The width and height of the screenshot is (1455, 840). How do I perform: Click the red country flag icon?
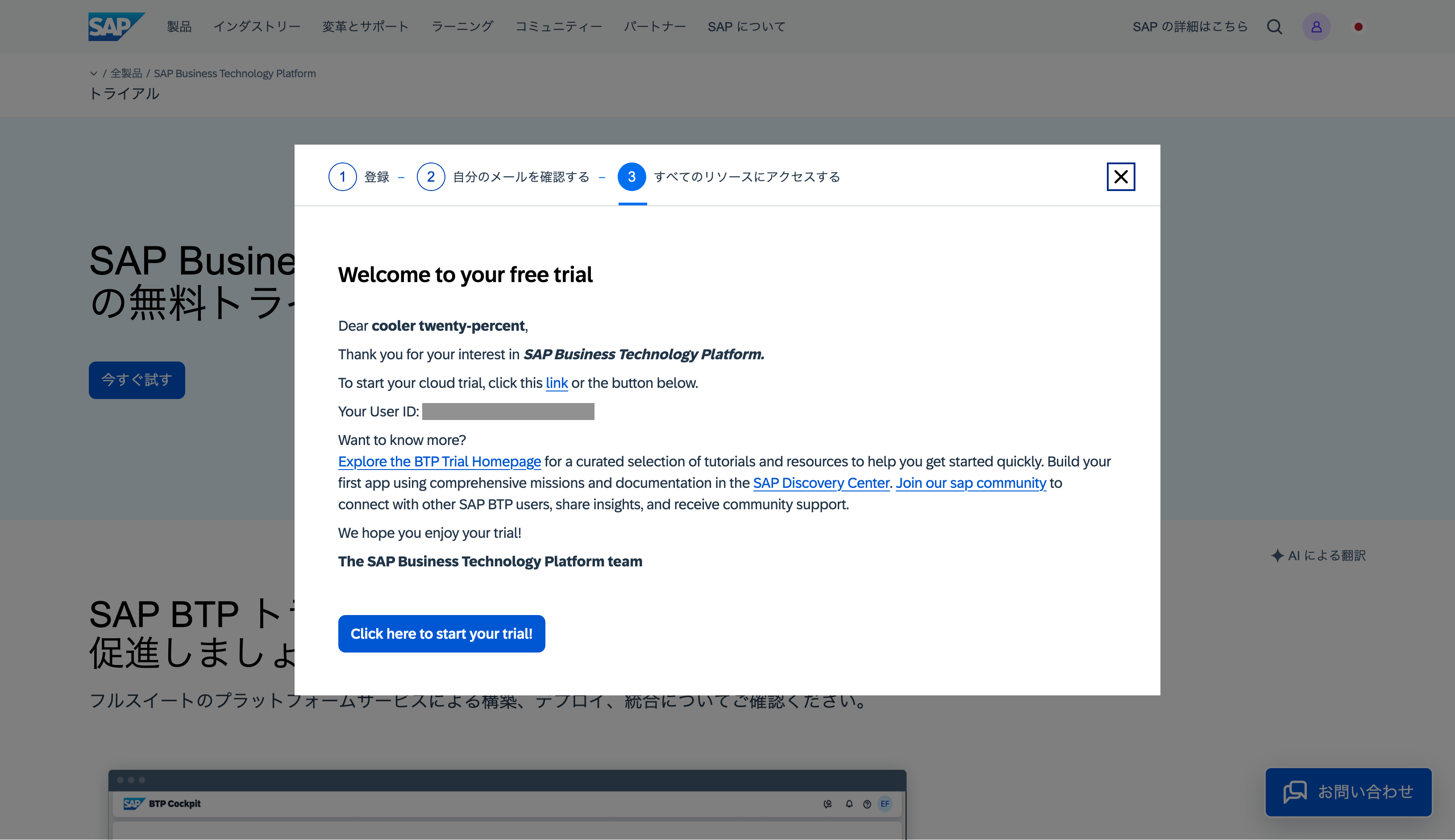coord(1358,26)
